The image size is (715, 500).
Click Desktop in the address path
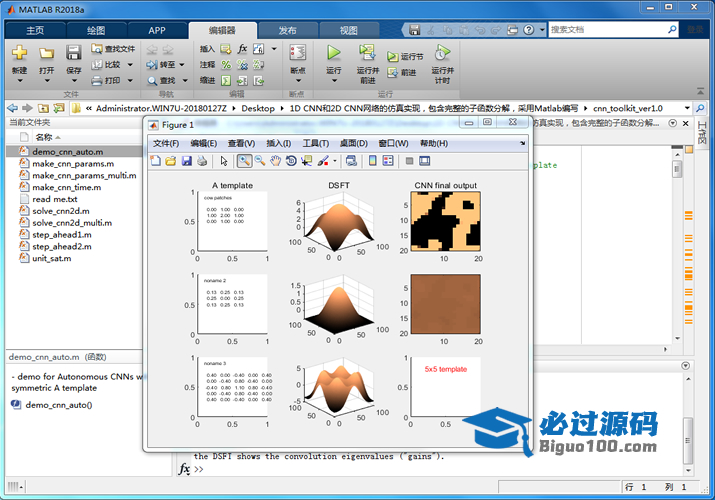(258, 108)
